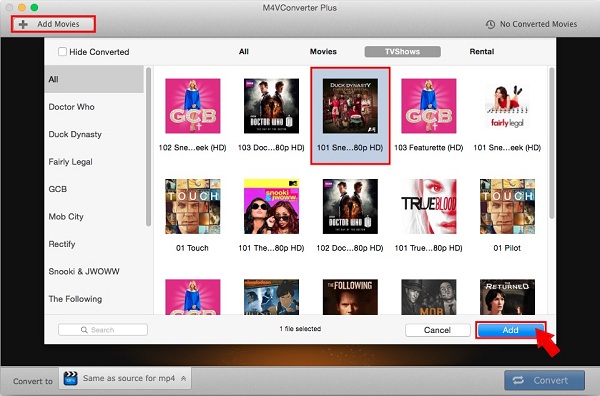The width and height of the screenshot is (600, 396).
Task: Click the magnifier icon in the Search box
Action: (84, 330)
